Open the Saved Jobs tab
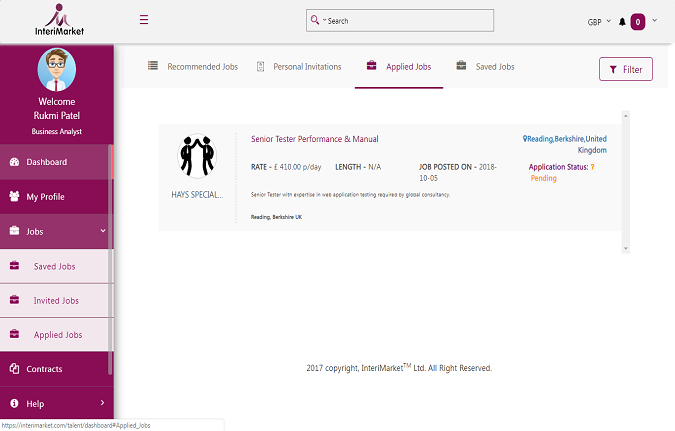The height and width of the screenshot is (431, 675). tap(486, 67)
